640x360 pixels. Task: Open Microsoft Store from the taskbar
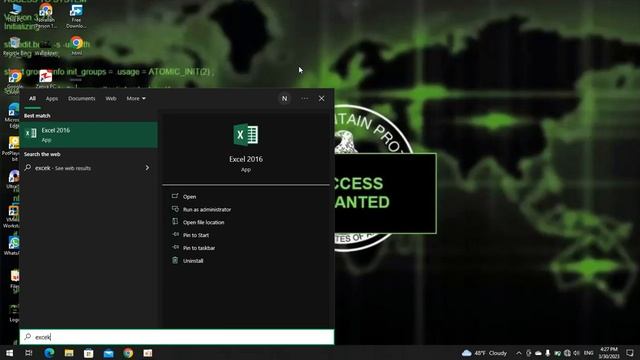click(89, 353)
